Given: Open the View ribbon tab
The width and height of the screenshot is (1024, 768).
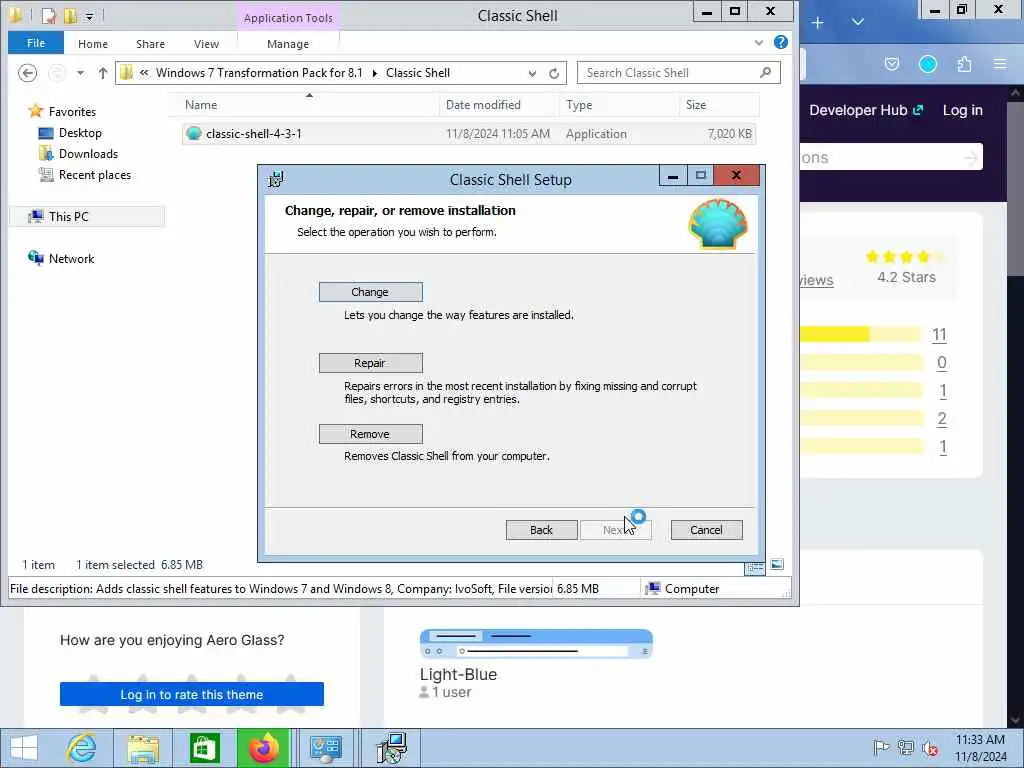Looking at the screenshot, I should (x=206, y=44).
